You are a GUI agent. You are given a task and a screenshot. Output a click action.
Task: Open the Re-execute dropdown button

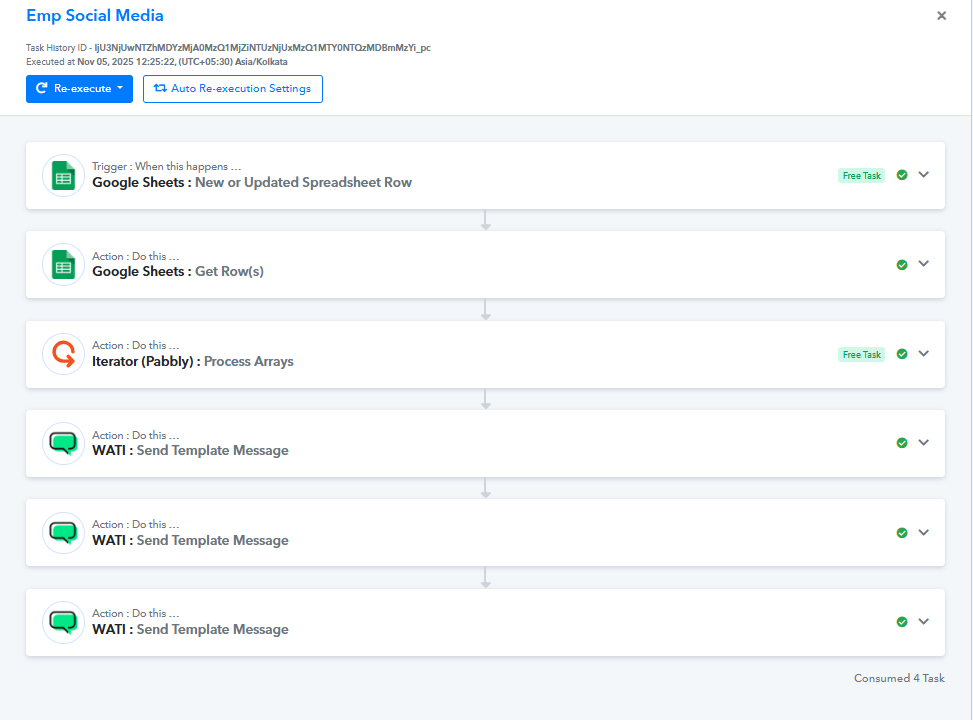click(79, 89)
